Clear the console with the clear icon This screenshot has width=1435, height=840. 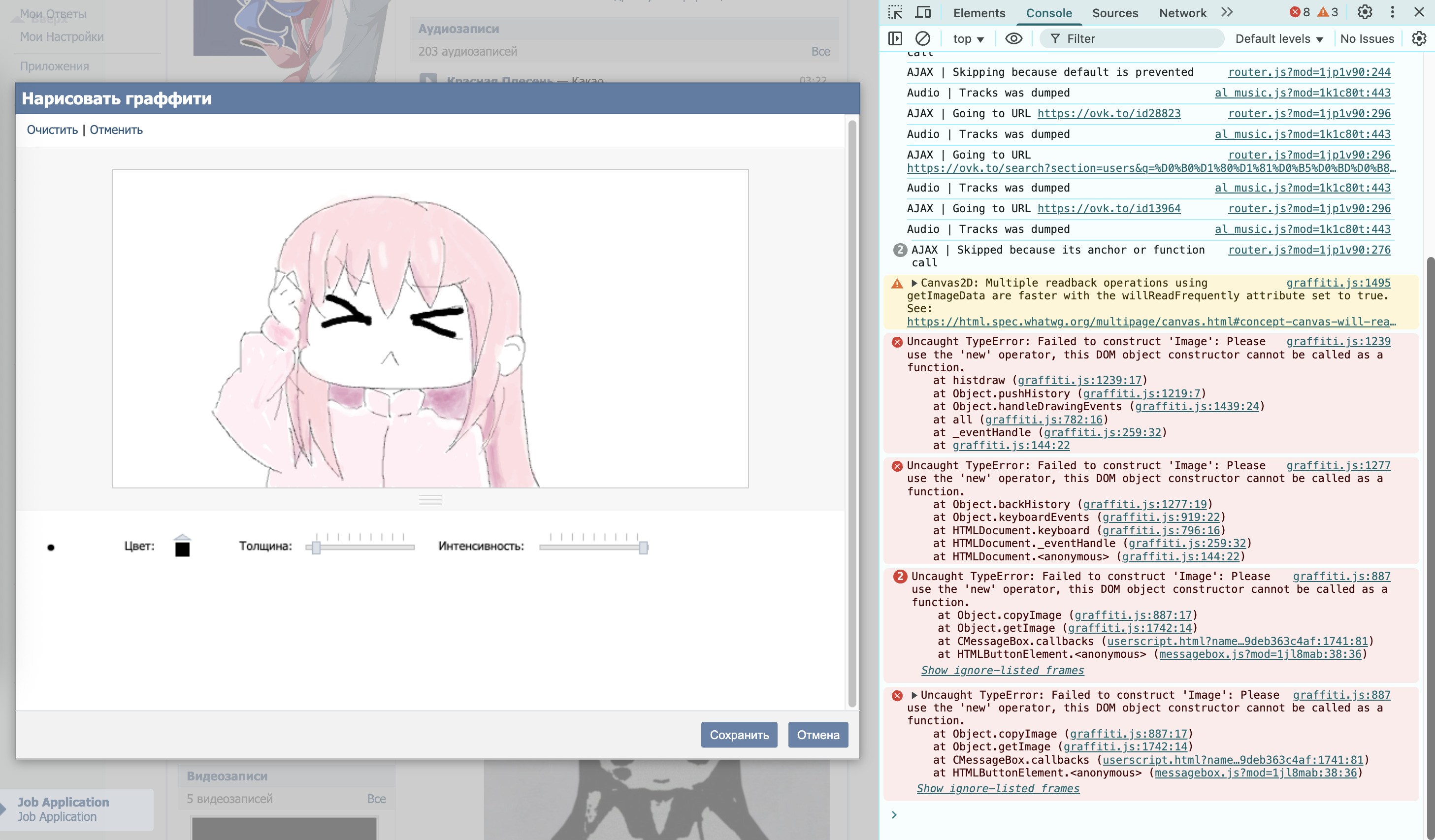click(x=922, y=39)
